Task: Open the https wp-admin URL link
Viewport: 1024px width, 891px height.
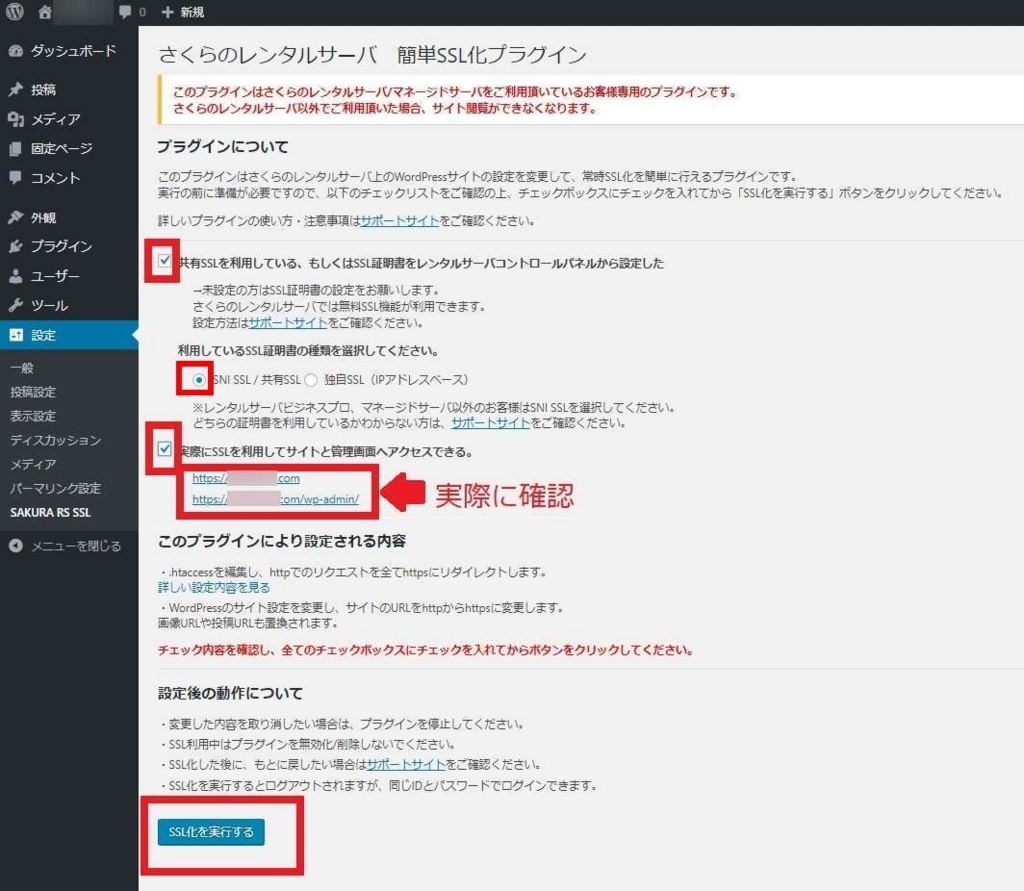Action: coord(276,499)
